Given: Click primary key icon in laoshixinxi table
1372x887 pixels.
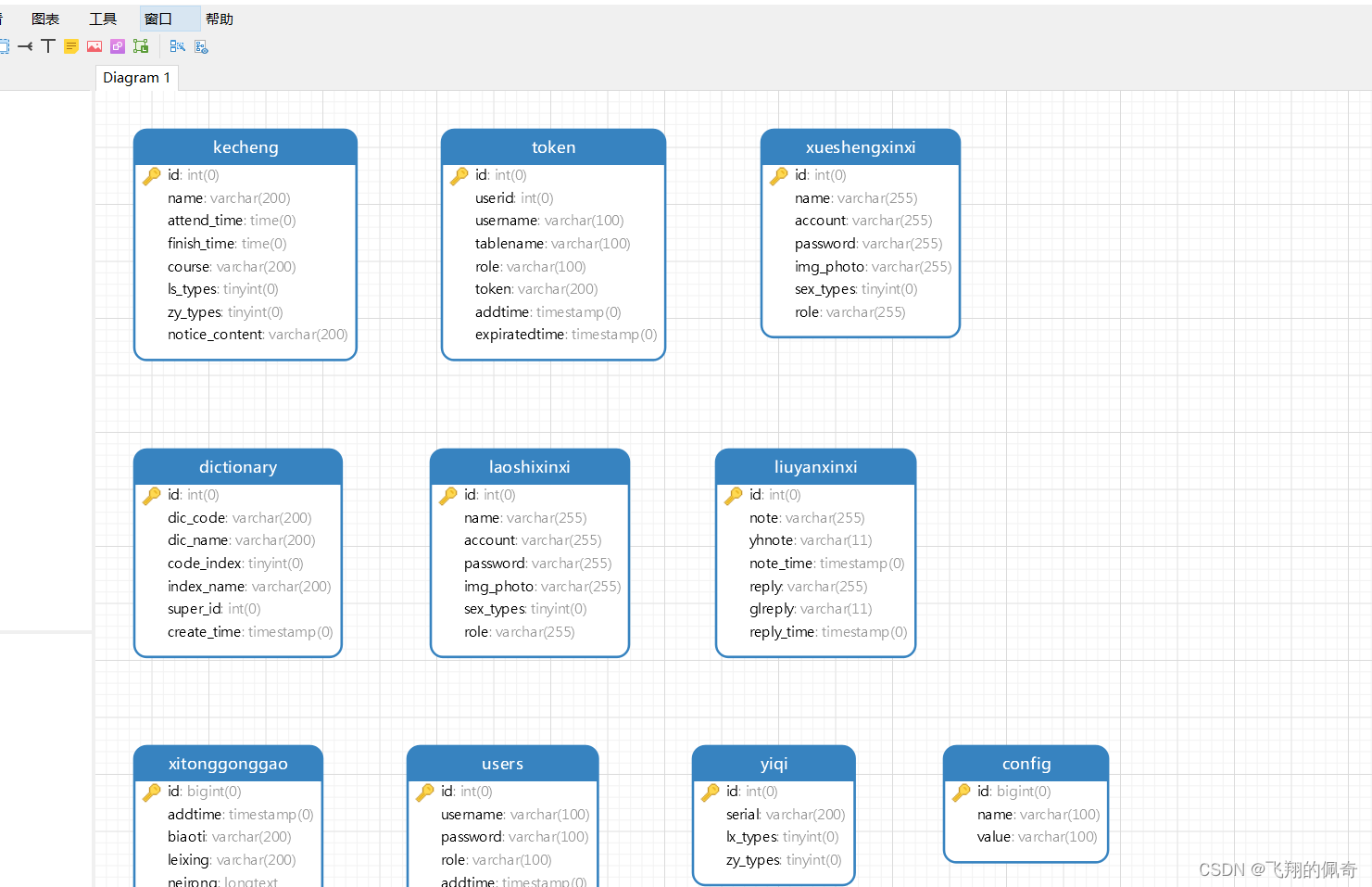Looking at the screenshot, I should (x=448, y=495).
